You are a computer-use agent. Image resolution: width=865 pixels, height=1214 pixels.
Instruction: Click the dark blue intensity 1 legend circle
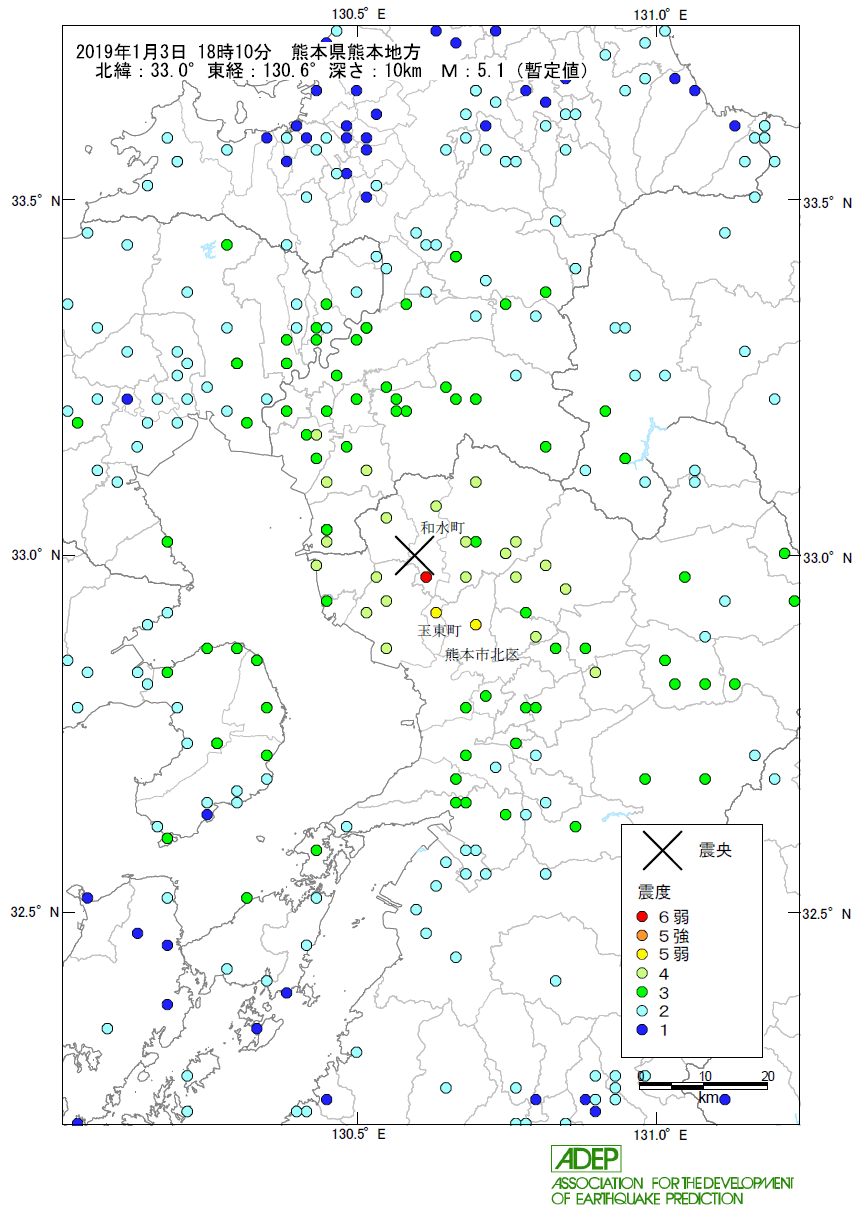click(642, 1030)
